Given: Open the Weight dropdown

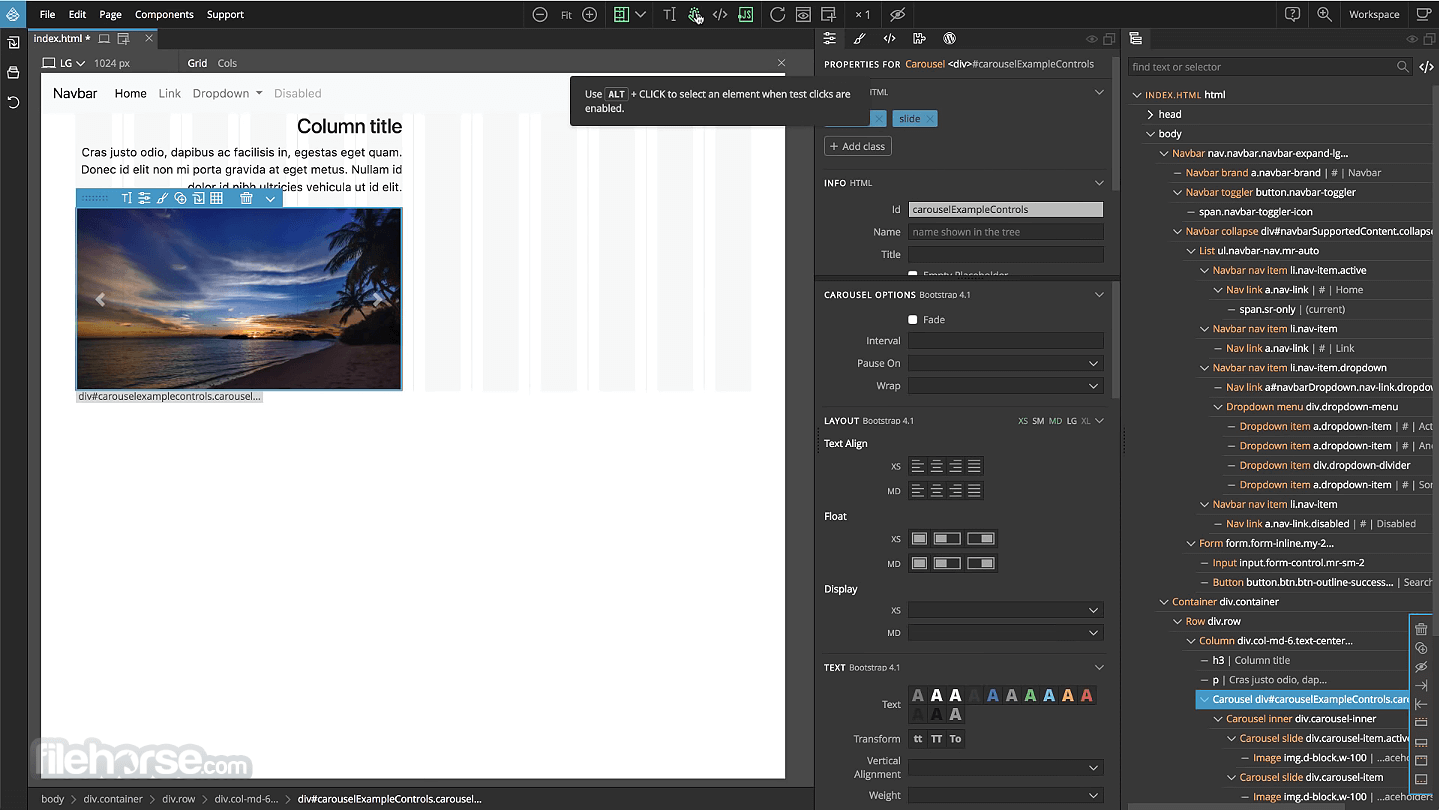Looking at the screenshot, I should (x=1006, y=795).
